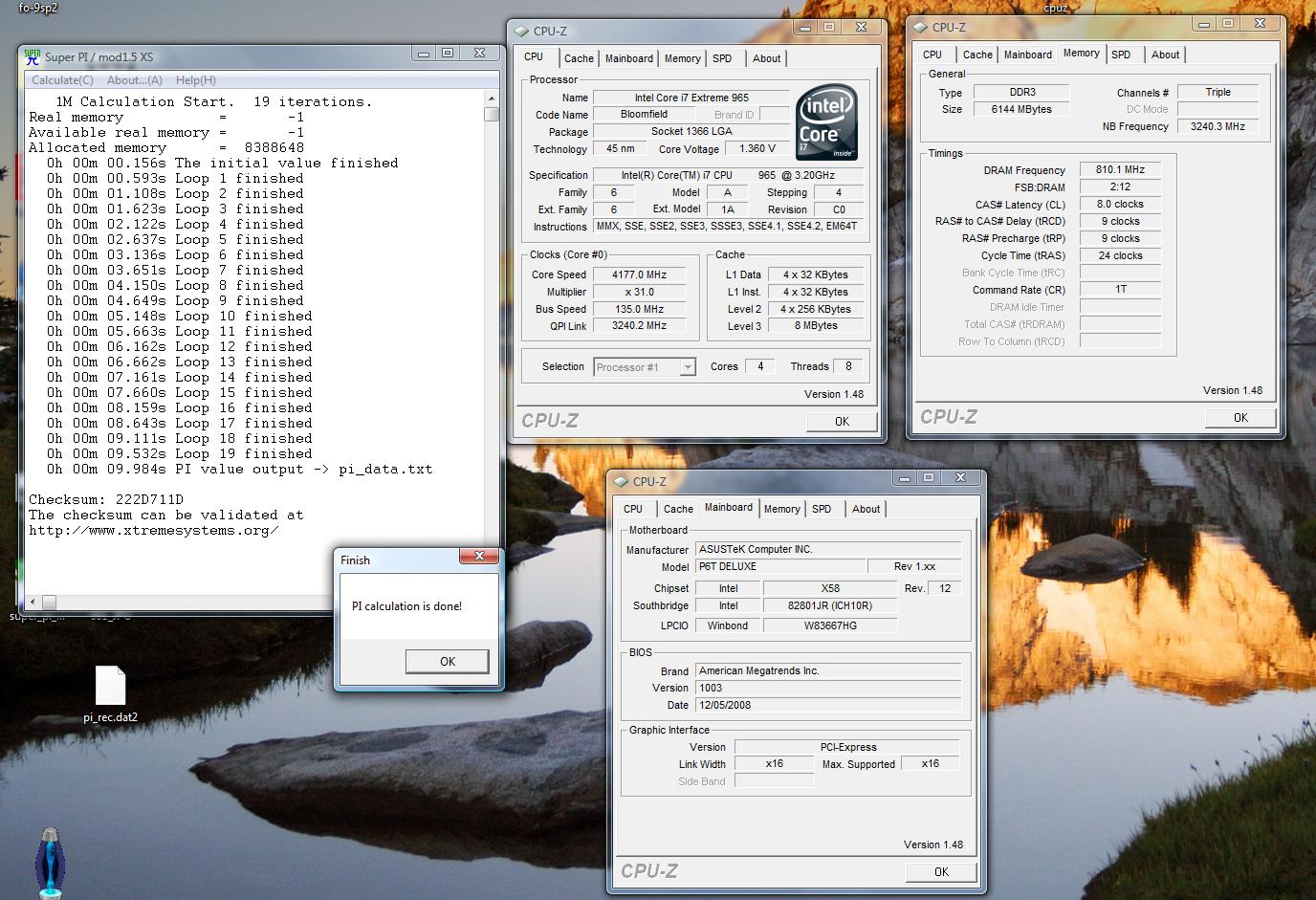Screen dimensions: 1316x900
Task: Select SPD tab in Memory window
Action: (x=1122, y=55)
